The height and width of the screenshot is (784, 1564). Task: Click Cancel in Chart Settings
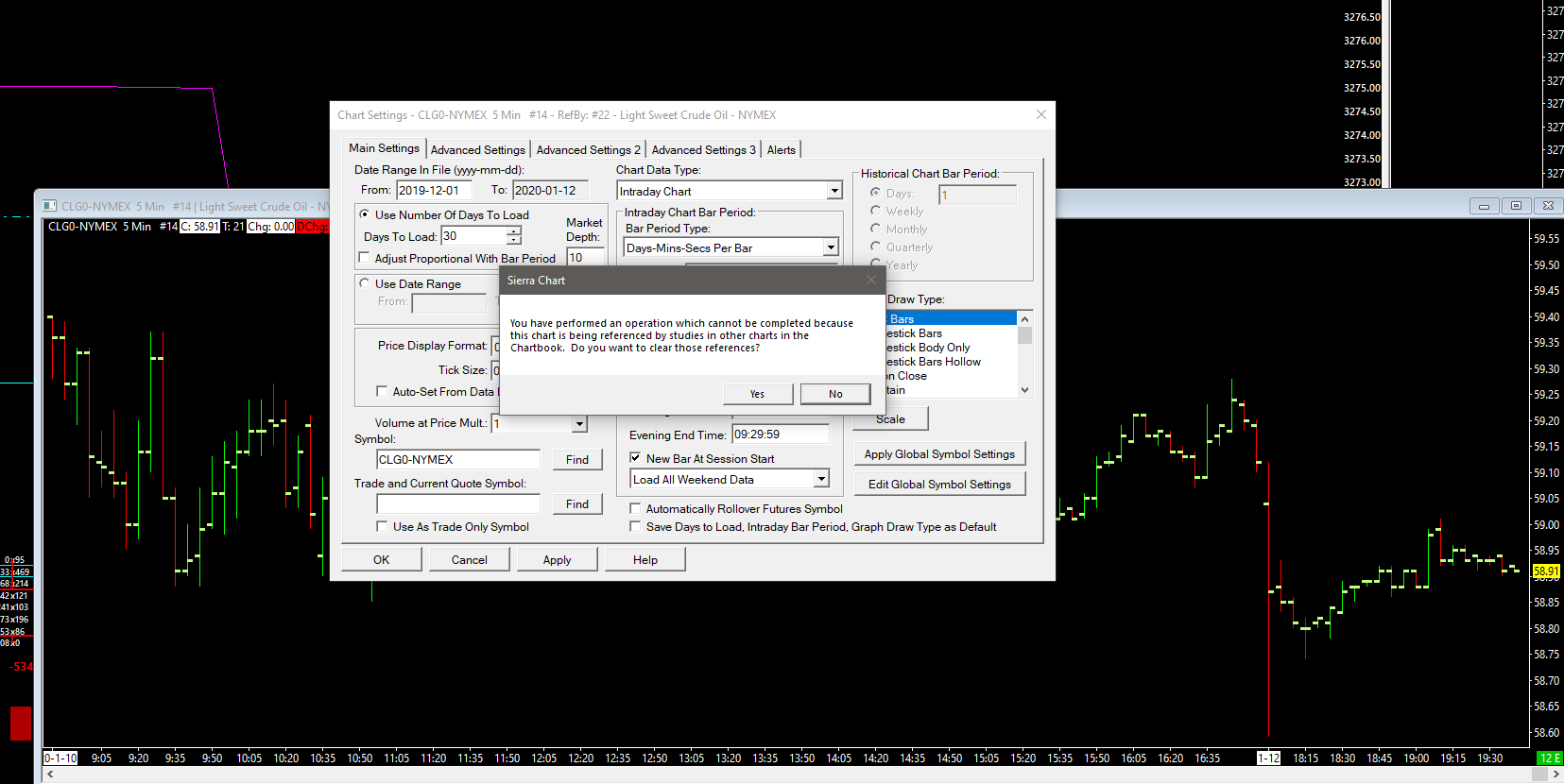pos(470,559)
